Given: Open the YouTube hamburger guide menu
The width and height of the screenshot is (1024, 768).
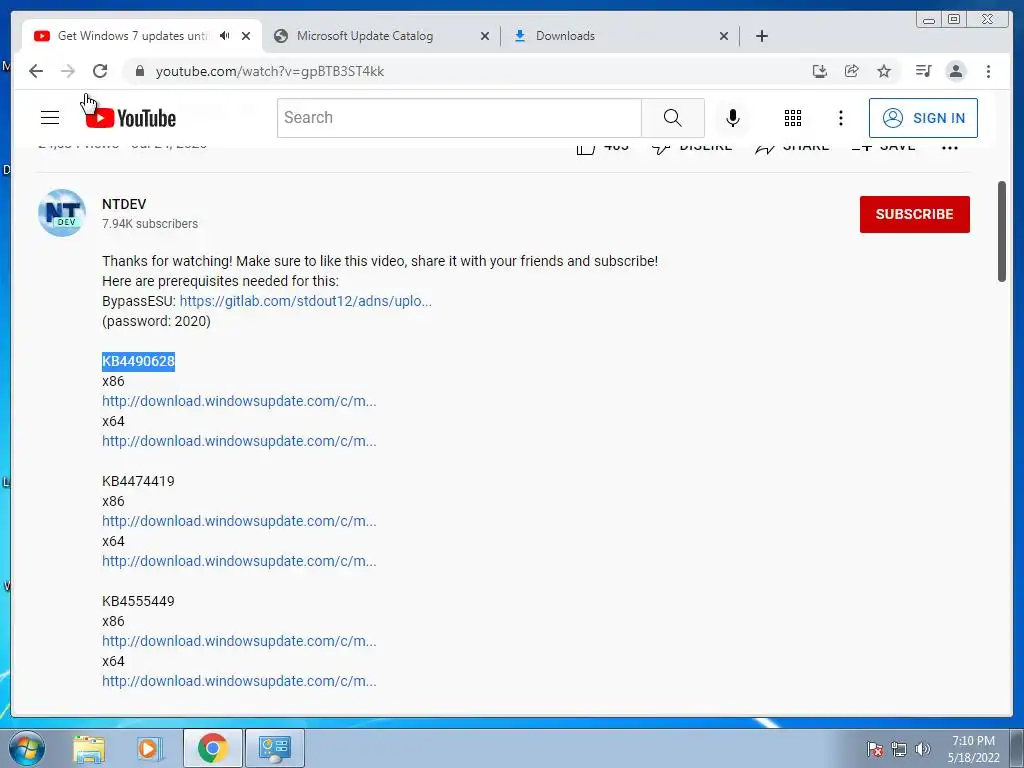Looking at the screenshot, I should point(50,118).
